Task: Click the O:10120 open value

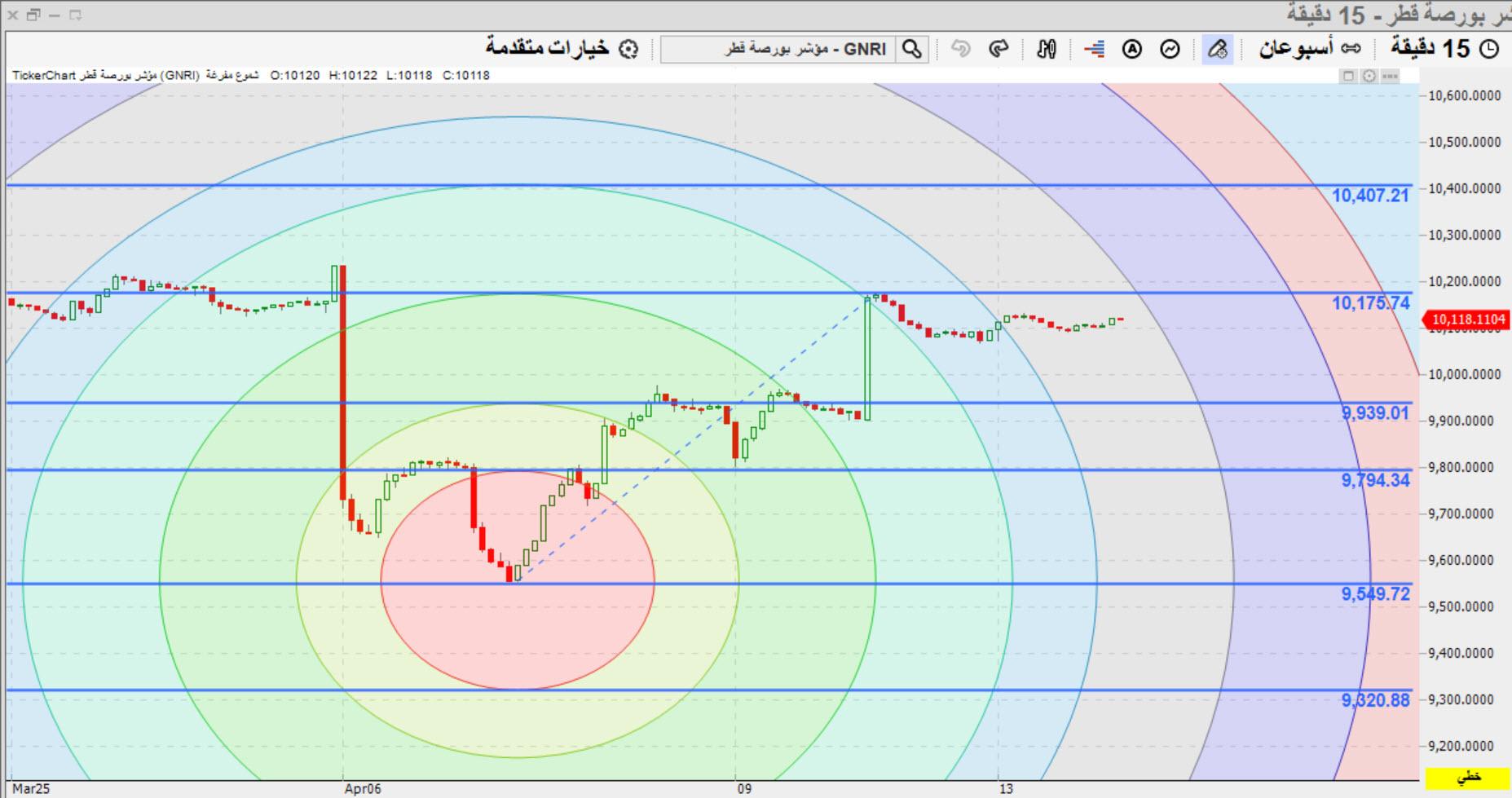Action: pos(295,75)
